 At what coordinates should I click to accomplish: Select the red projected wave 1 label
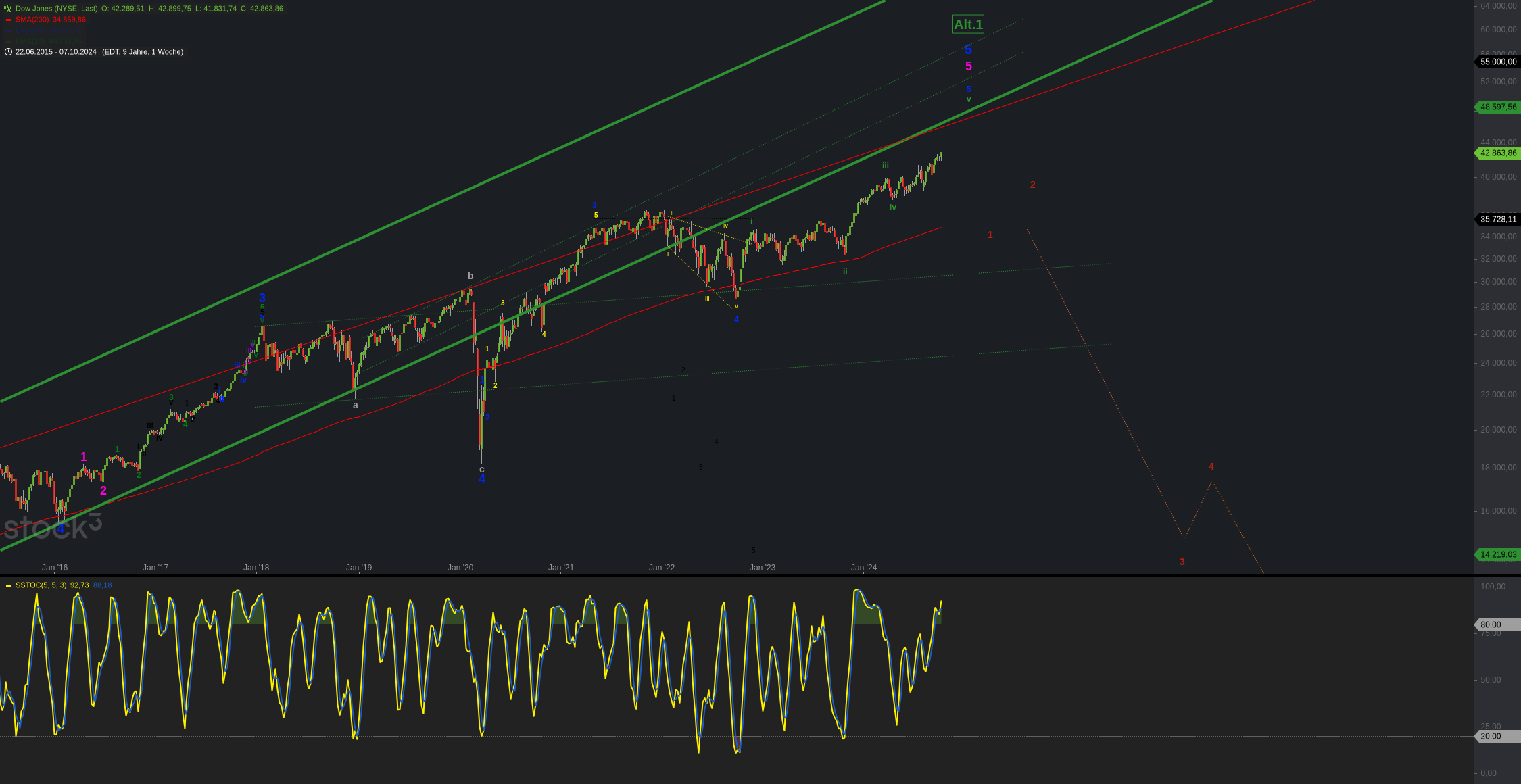click(990, 235)
